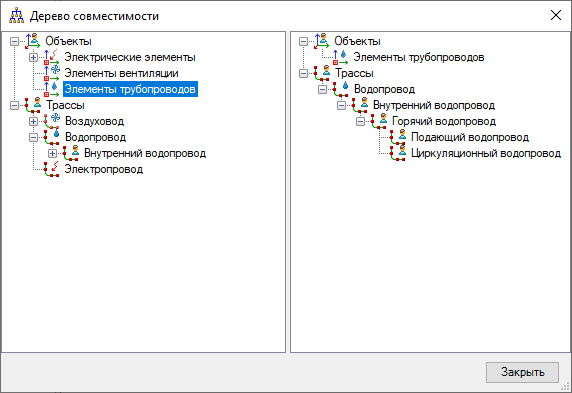Click the Воздуховод route icon

point(52,122)
